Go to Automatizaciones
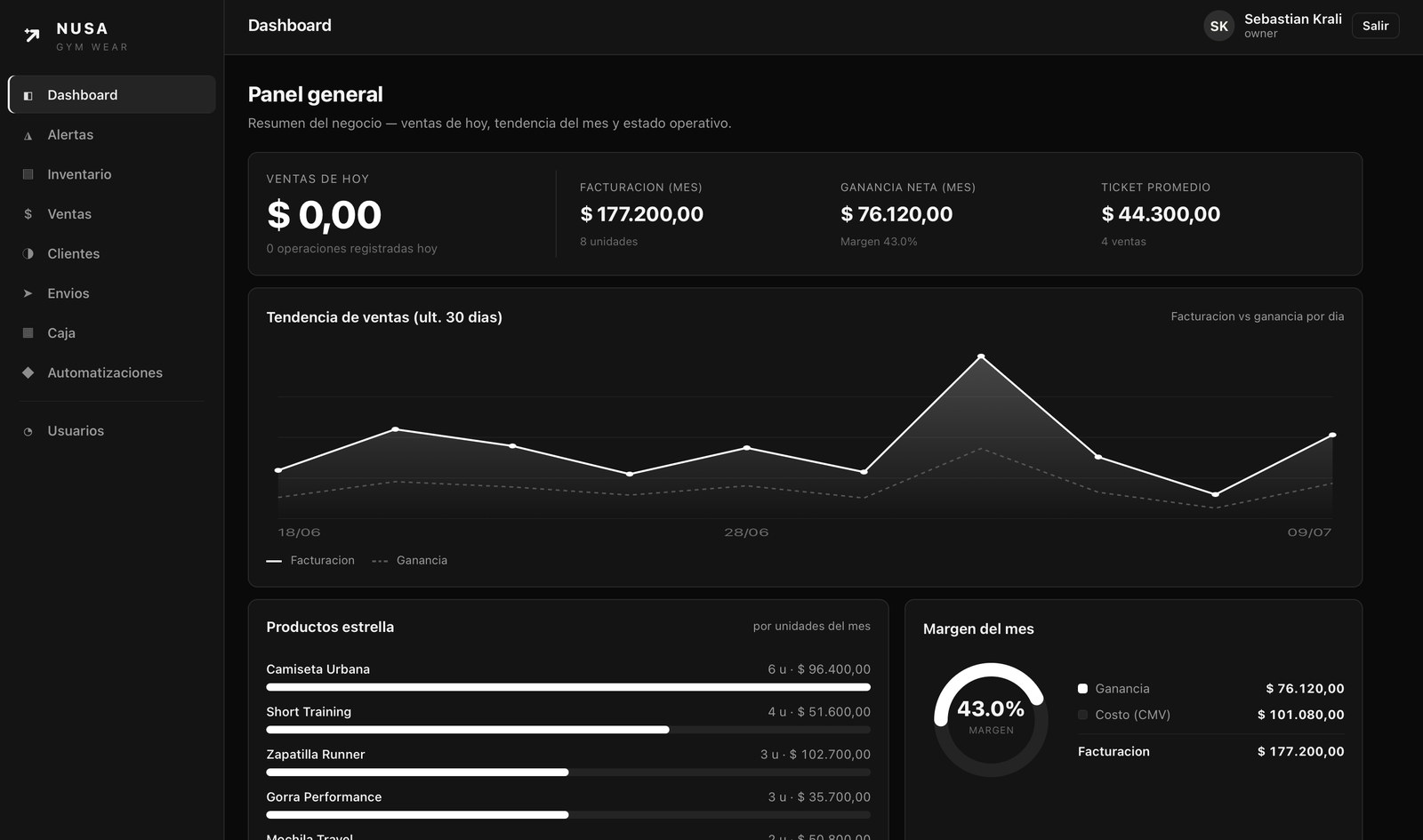The image size is (1423, 840). coord(112,372)
